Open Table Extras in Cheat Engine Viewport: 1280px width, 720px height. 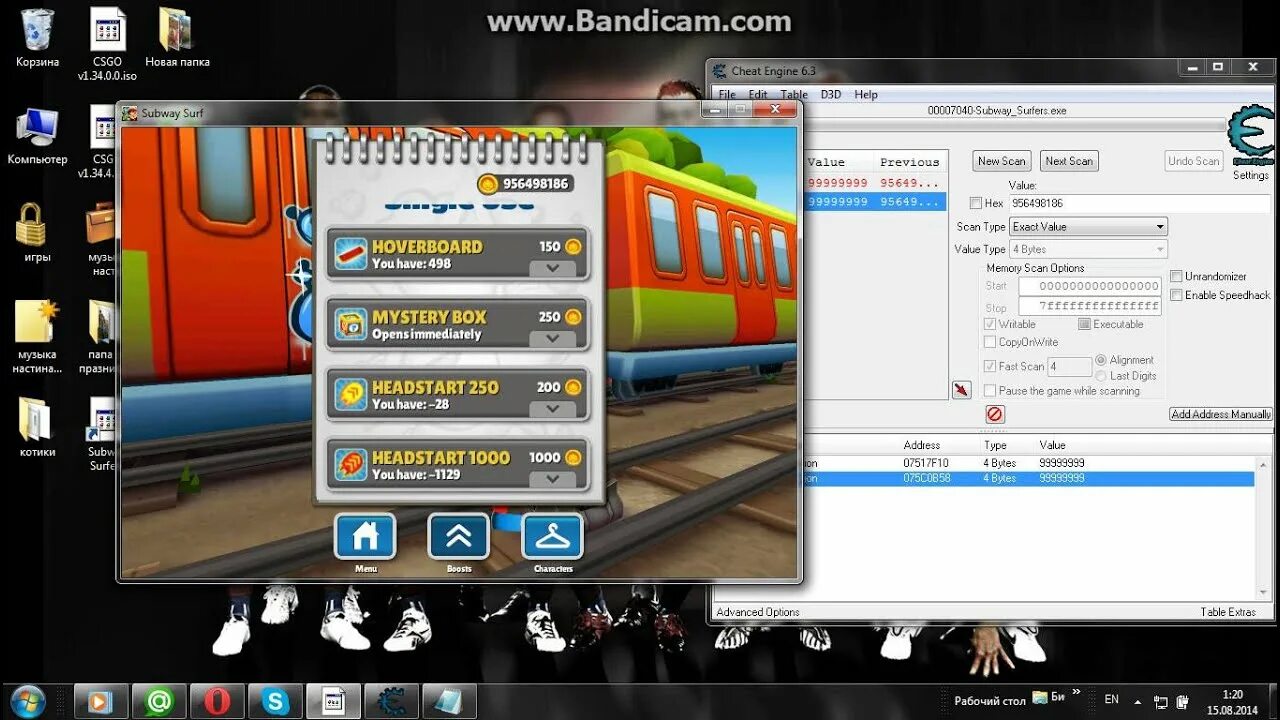(x=1228, y=612)
